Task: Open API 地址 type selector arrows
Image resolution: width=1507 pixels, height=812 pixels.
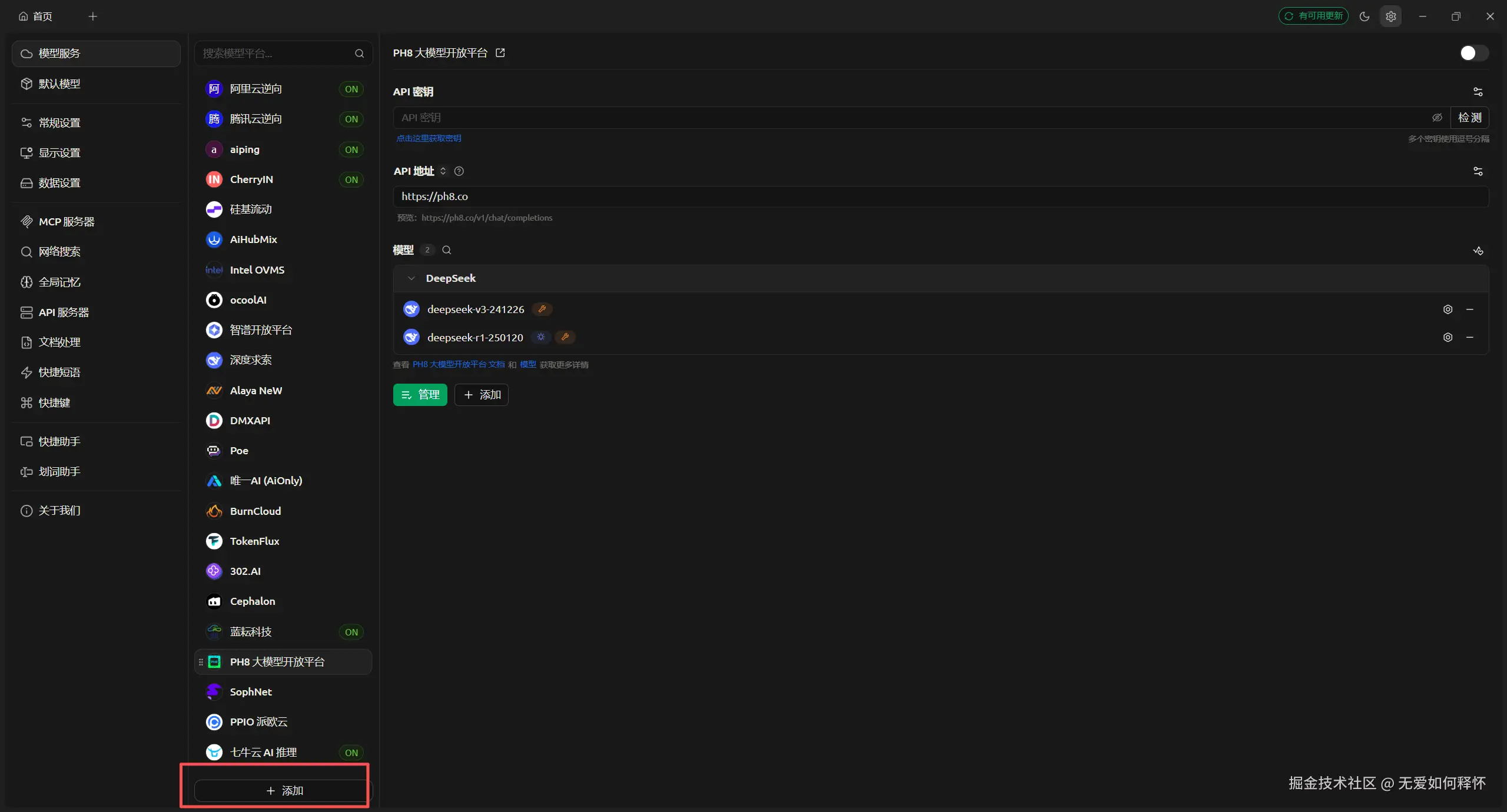Action: (x=443, y=171)
